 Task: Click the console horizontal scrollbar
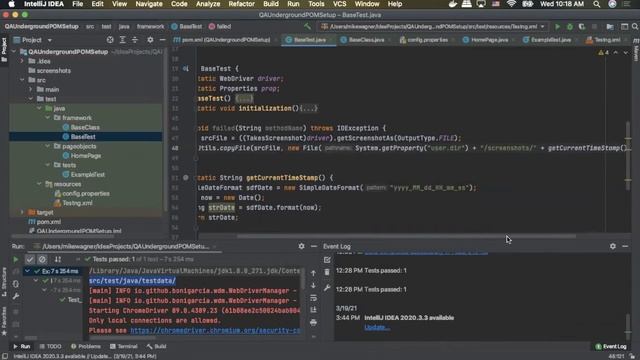click(122, 338)
